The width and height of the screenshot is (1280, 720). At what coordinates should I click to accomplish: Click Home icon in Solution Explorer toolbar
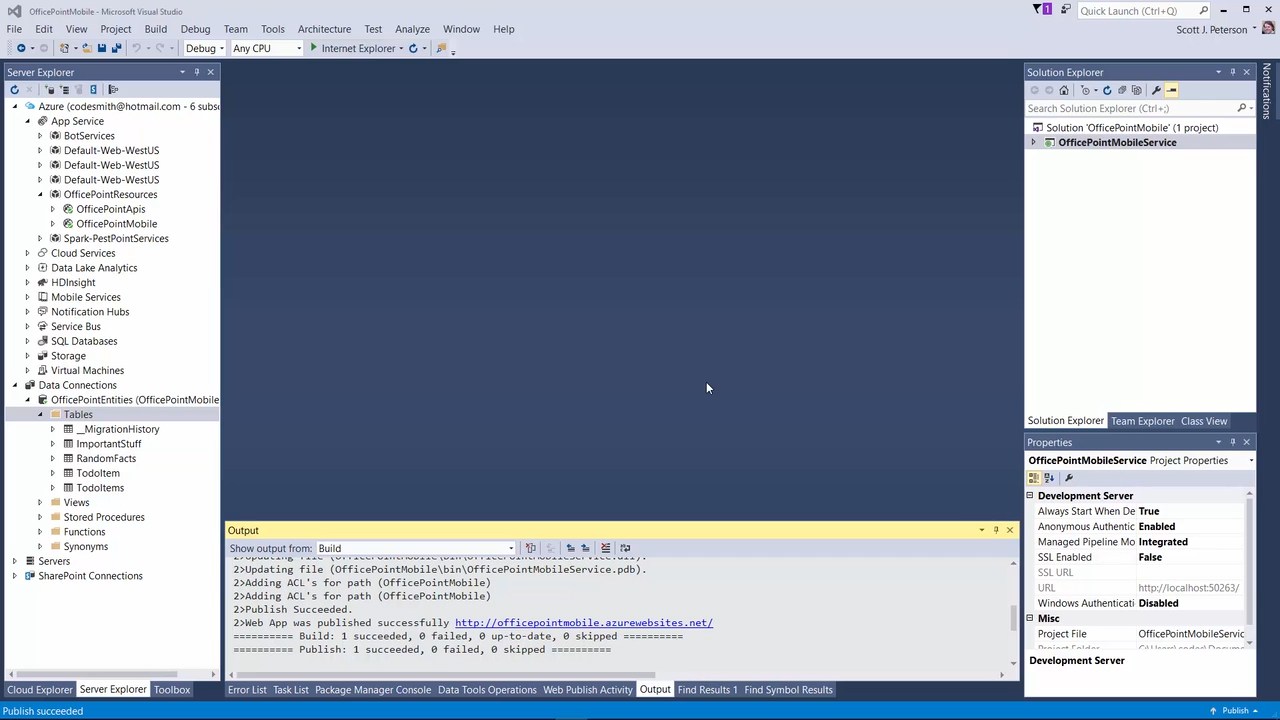point(1064,90)
